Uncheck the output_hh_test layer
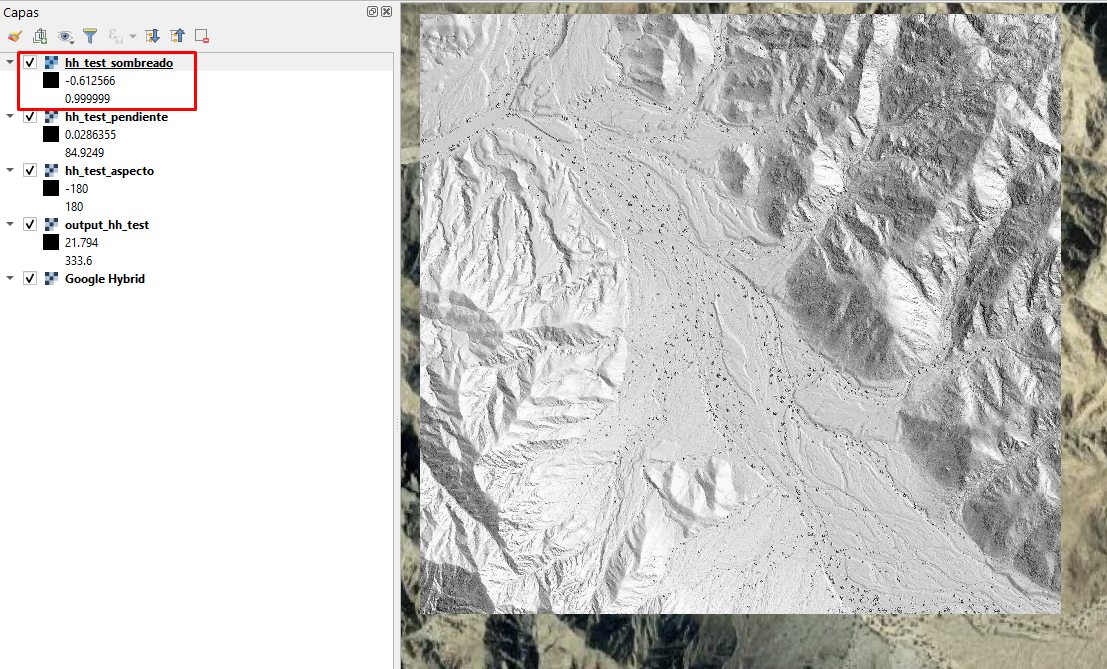The width and height of the screenshot is (1107, 669). [29, 224]
